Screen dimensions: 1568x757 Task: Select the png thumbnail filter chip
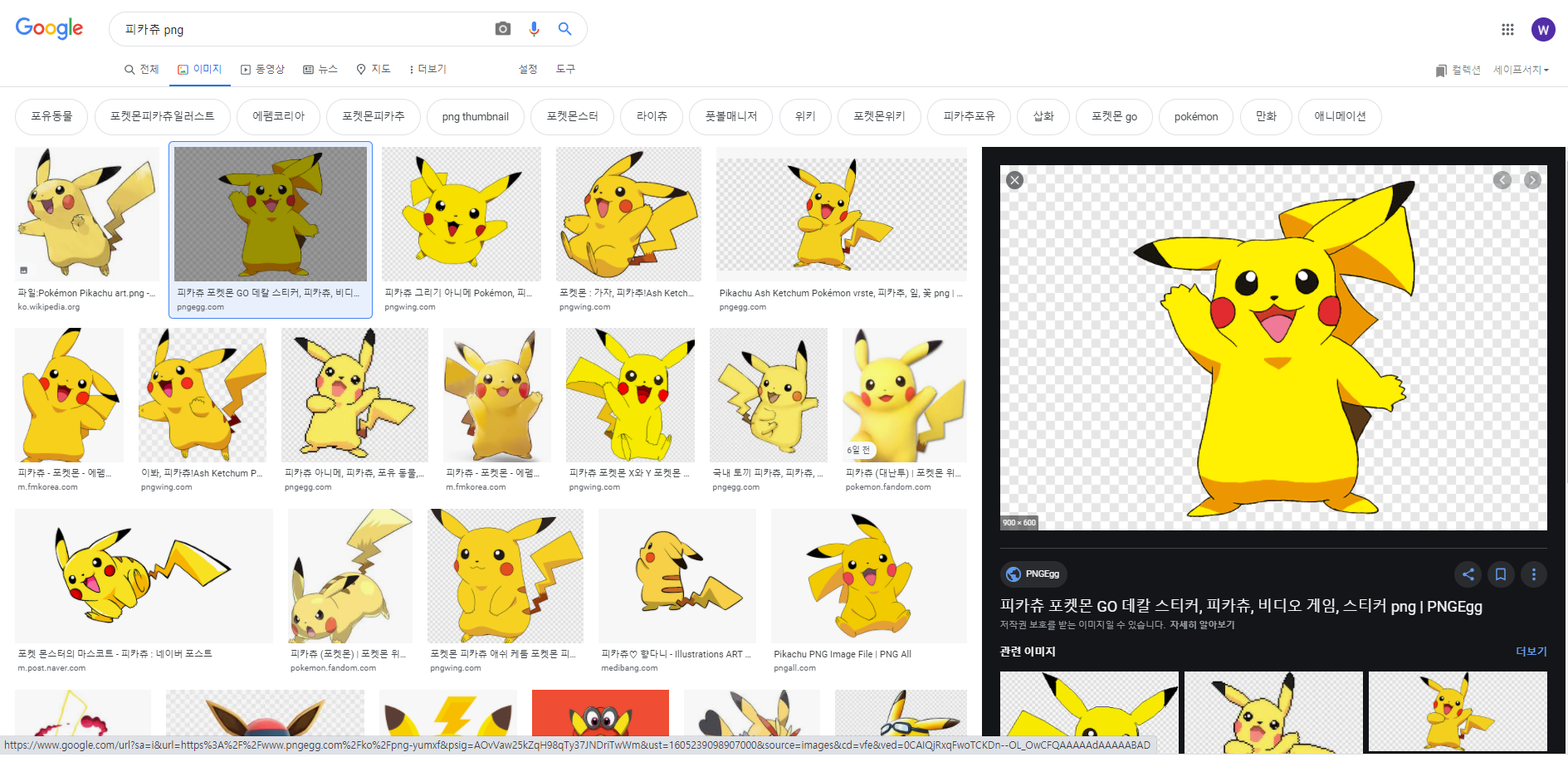click(475, 116)
